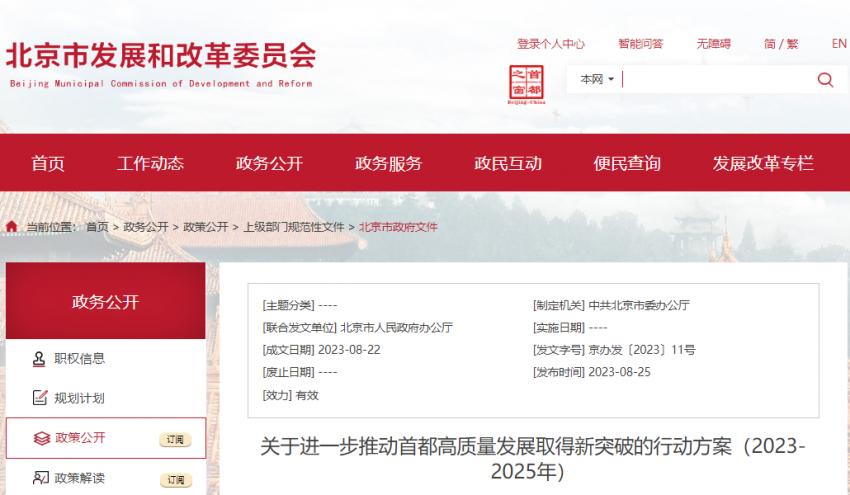This screenshot has height=495, width=850.
Task: Open 发展改革专栏 navigation menu
Action: click(763, 163)
